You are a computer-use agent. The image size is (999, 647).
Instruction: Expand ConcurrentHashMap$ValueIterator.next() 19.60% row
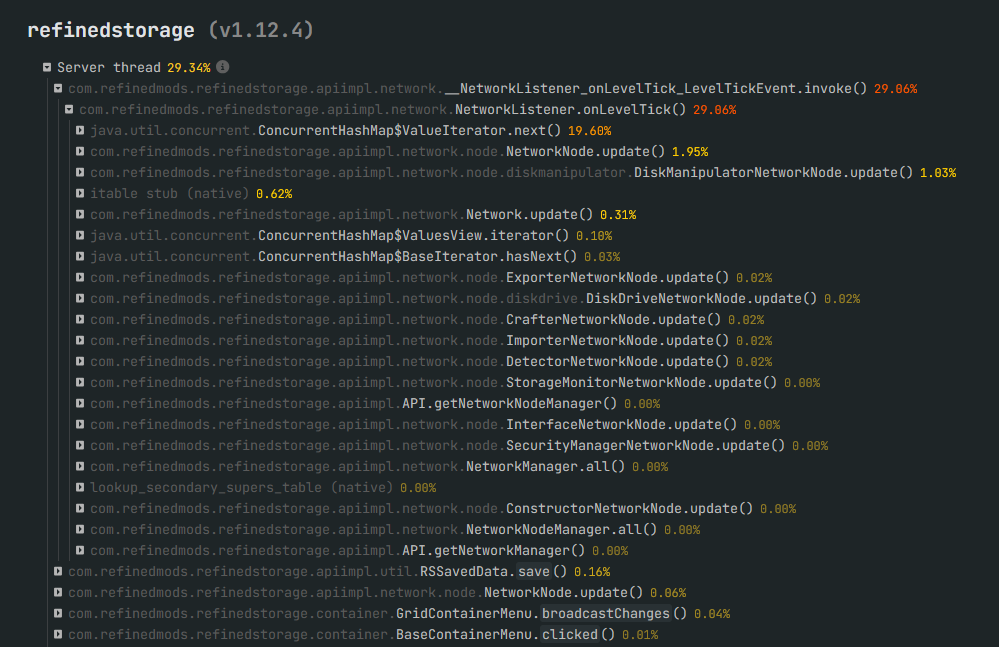tap(80, 131)
